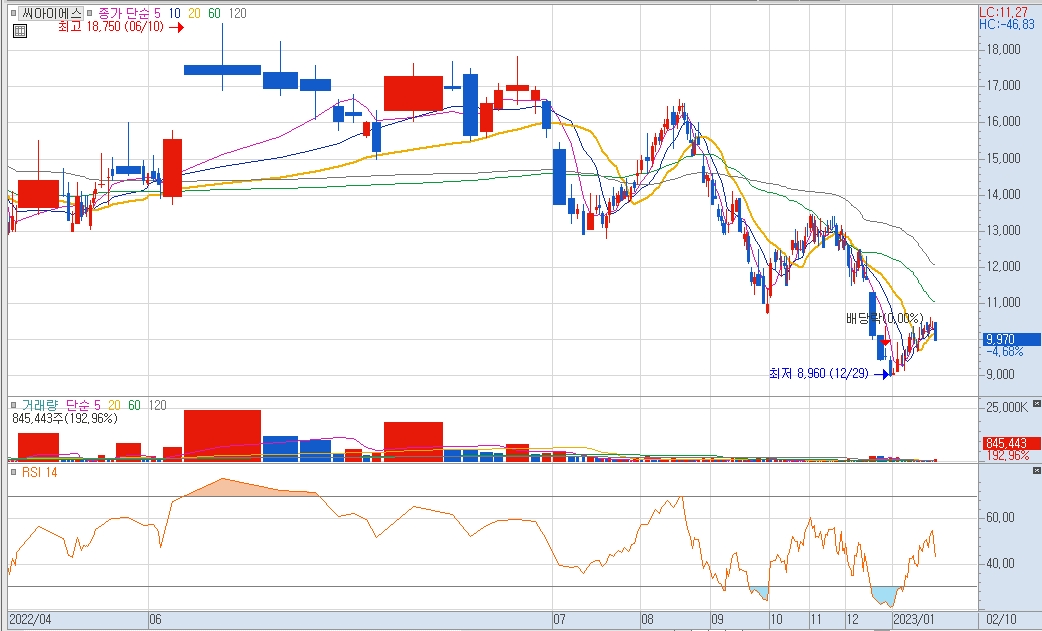The image size is (1042, 631).
Task: Click the volume 120-day average label
Action: (157, 405)
